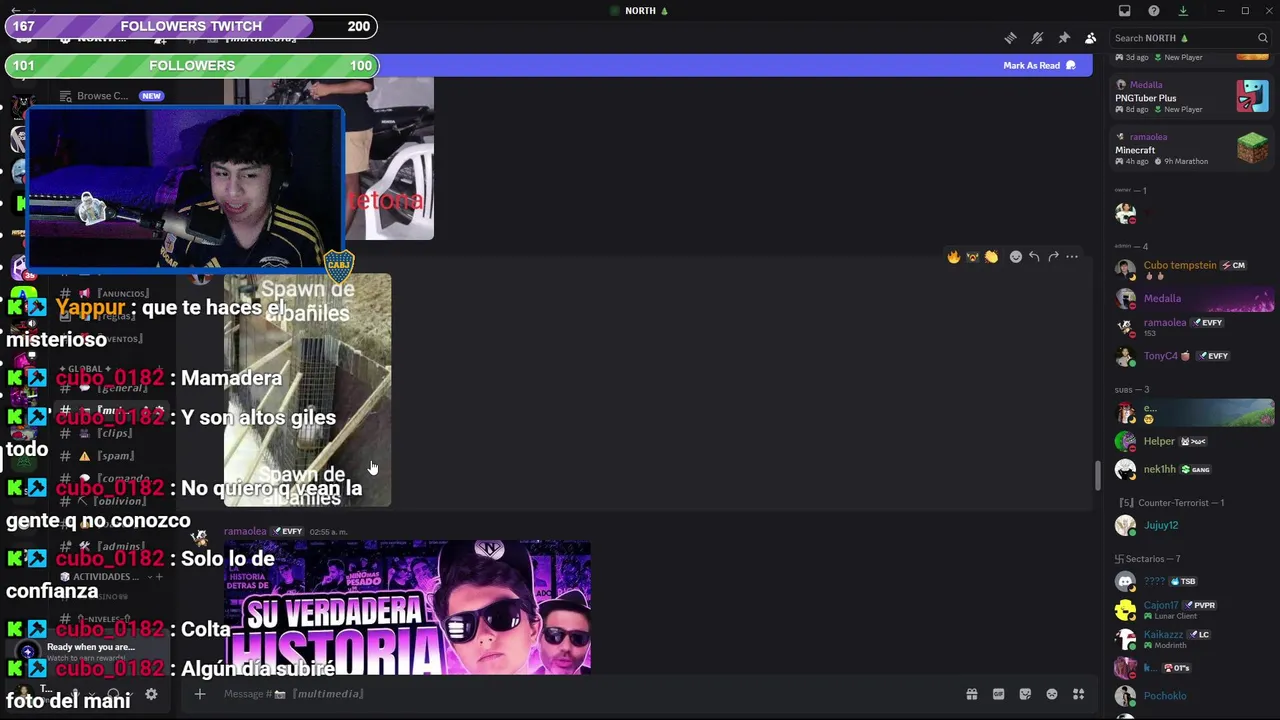Open Cajon17 member profile
The height and width of the screenshot is (720, 1280).
coord(1191,609)
